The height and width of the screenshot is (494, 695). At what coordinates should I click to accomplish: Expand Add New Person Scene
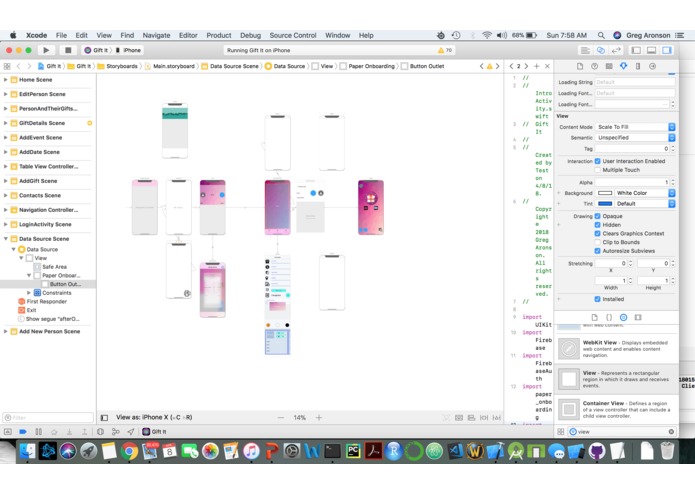click(x=5, y=331)
